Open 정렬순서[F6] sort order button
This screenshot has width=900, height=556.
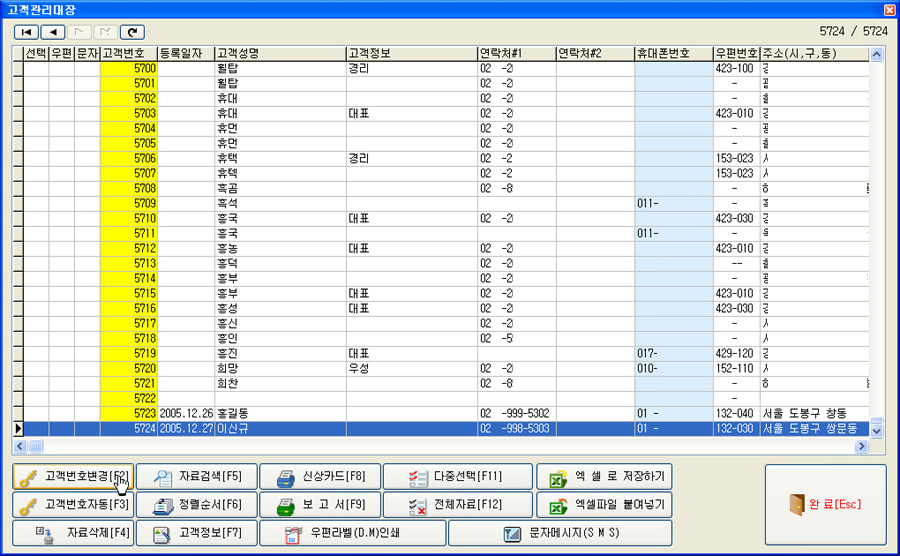(x=197, y=505)
